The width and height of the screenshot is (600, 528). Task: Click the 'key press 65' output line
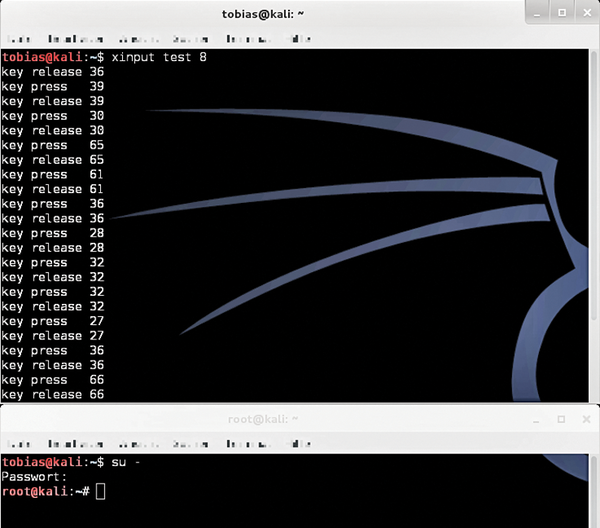coord(52,145)
